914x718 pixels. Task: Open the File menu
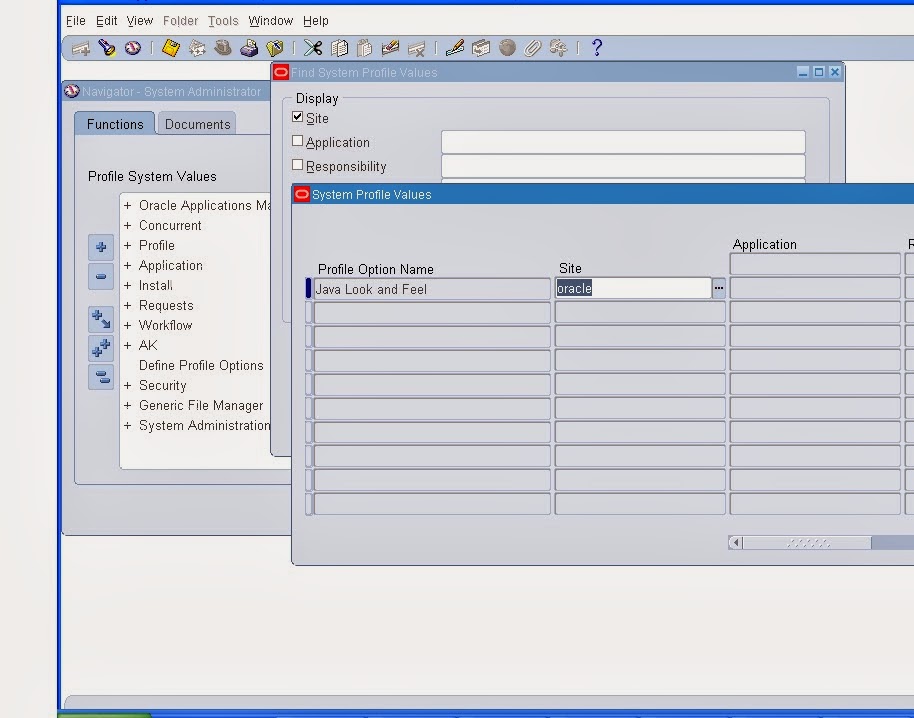[x=76, y=21]
